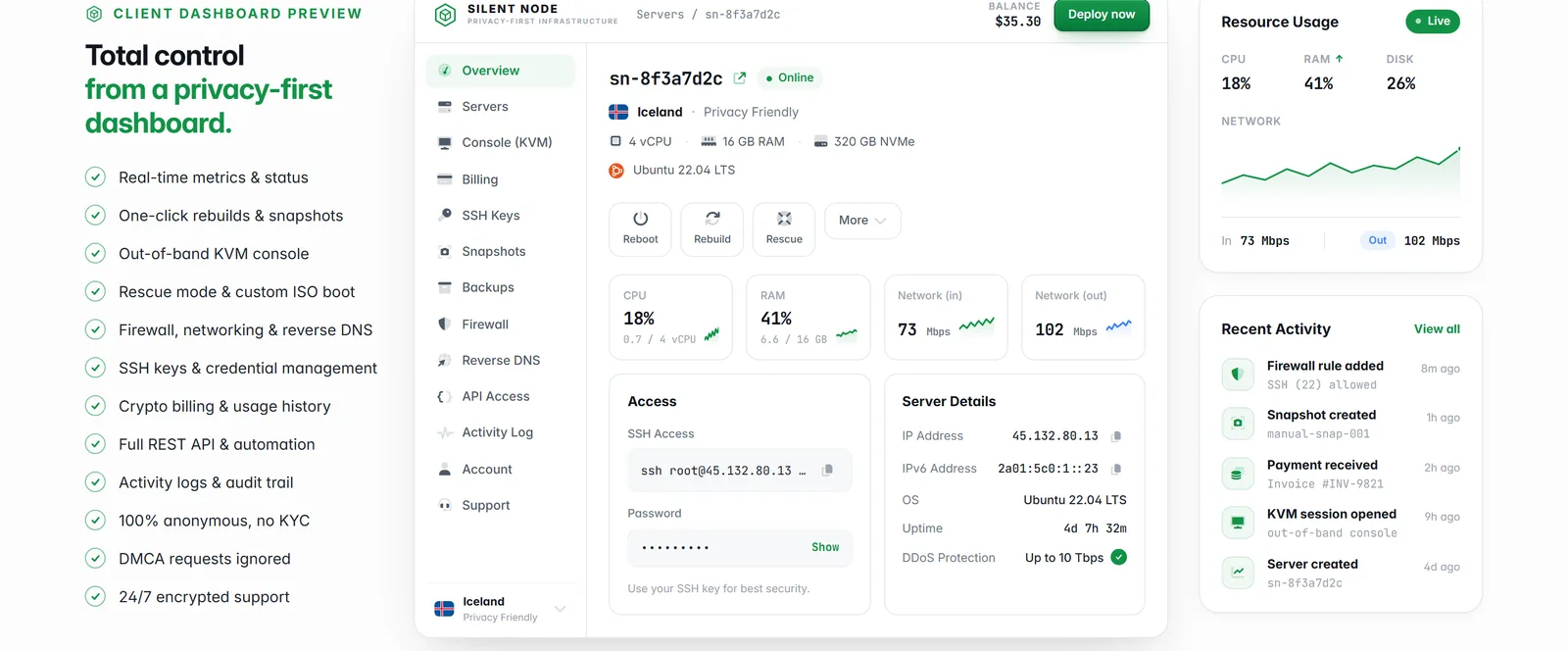Click the Rescue mode icon button

(784, 229)
